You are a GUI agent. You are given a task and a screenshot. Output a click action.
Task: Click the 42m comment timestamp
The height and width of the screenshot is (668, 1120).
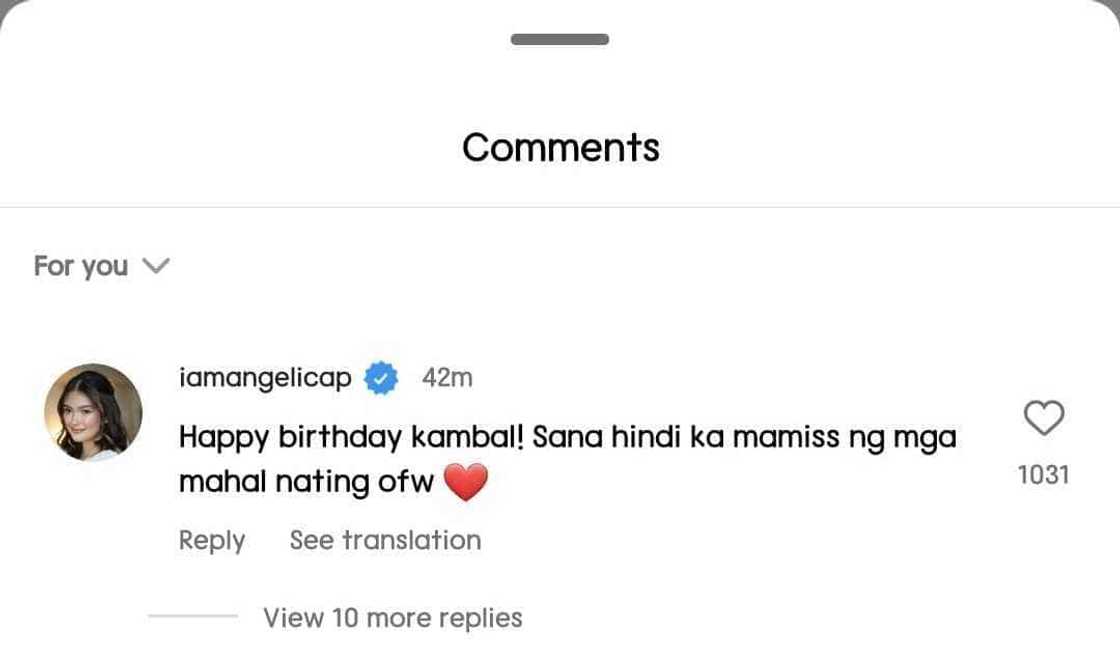[447, 378]
